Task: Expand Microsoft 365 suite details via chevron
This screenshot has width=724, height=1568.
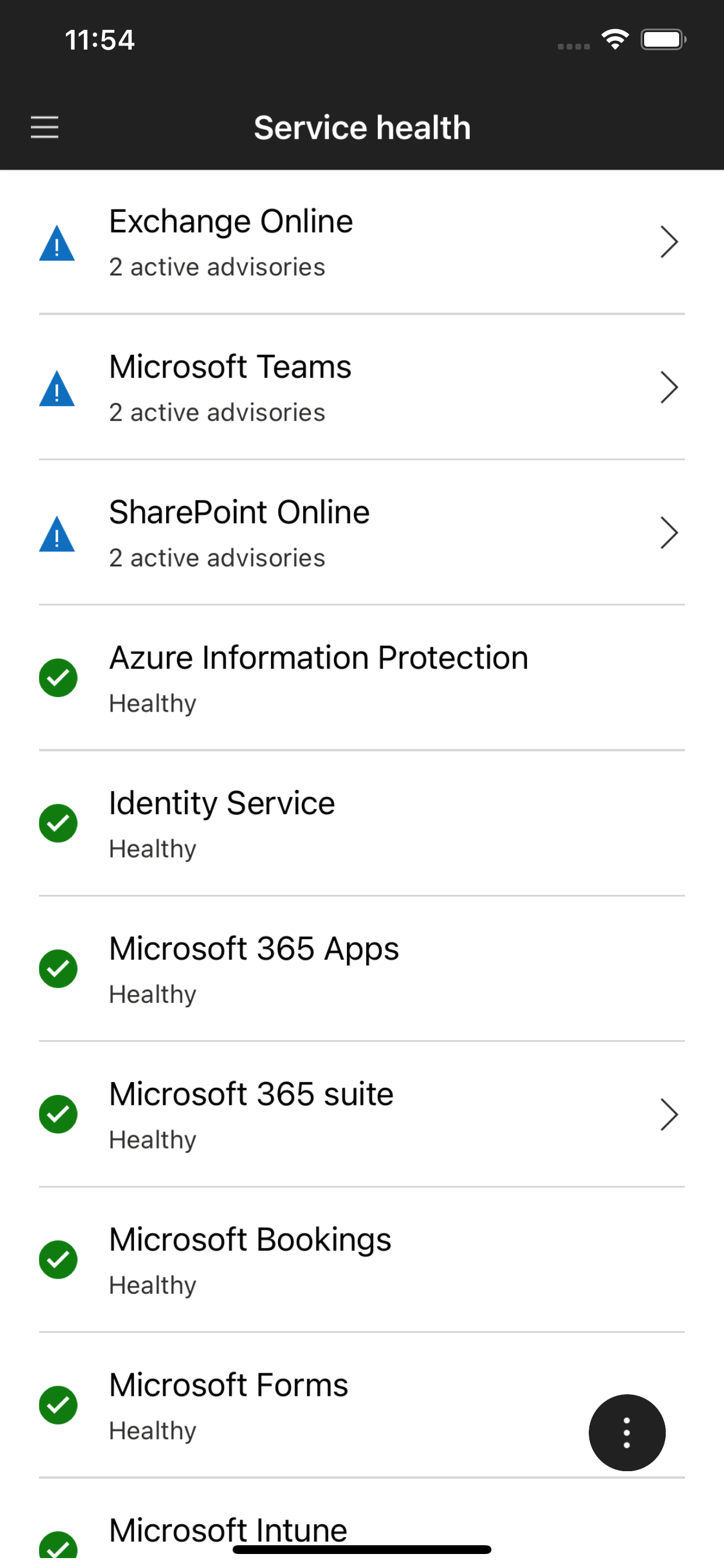Action: pos(669,1115)
